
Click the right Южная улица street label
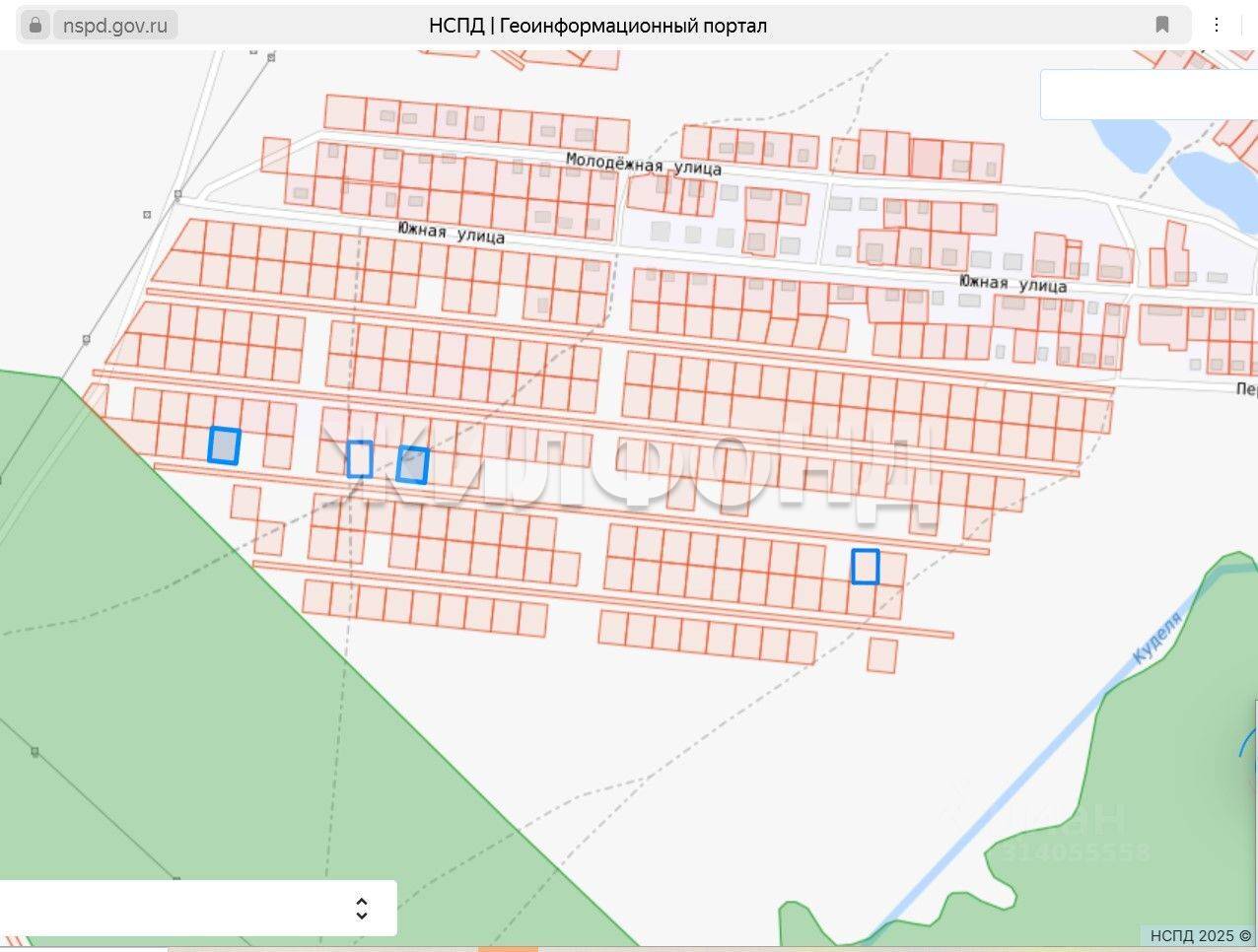tap(1013, 284)
